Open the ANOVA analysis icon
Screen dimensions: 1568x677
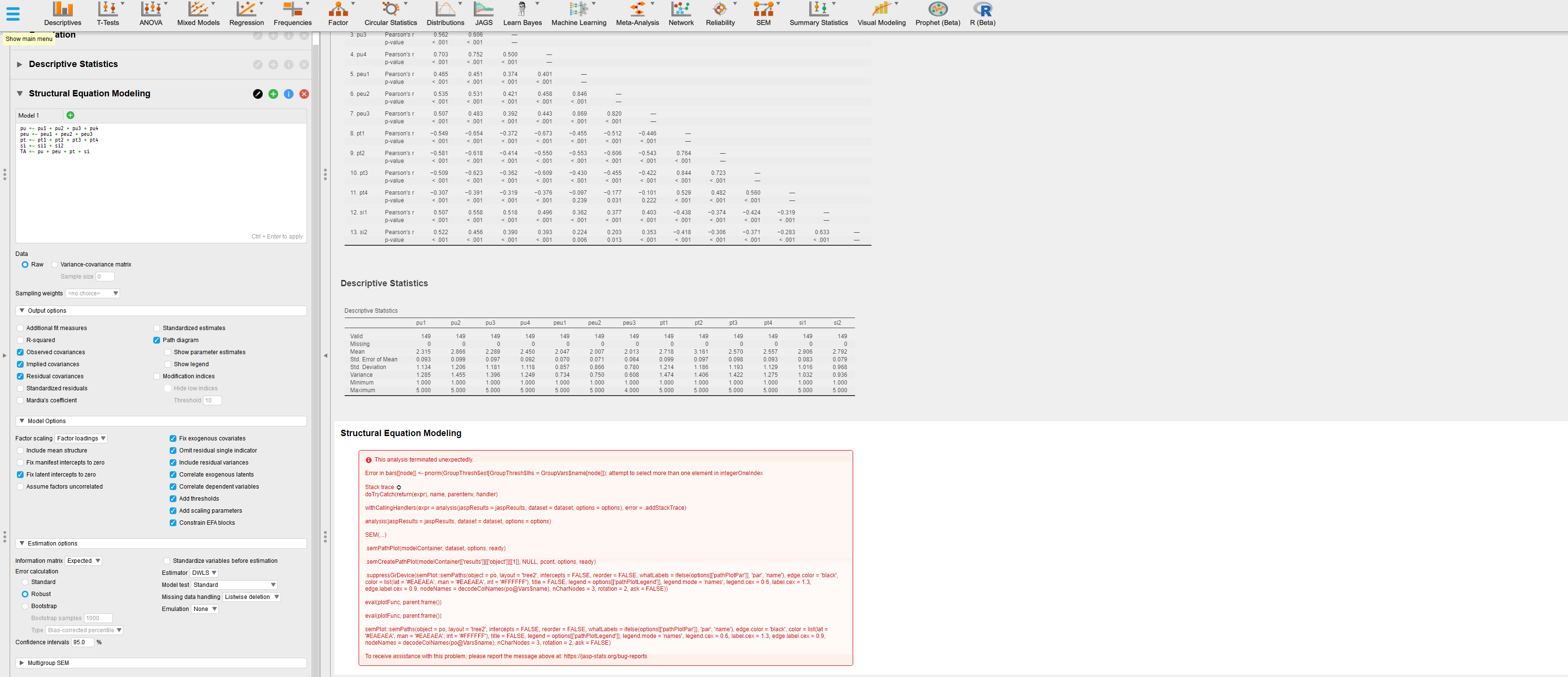click(x=150, y=13)
